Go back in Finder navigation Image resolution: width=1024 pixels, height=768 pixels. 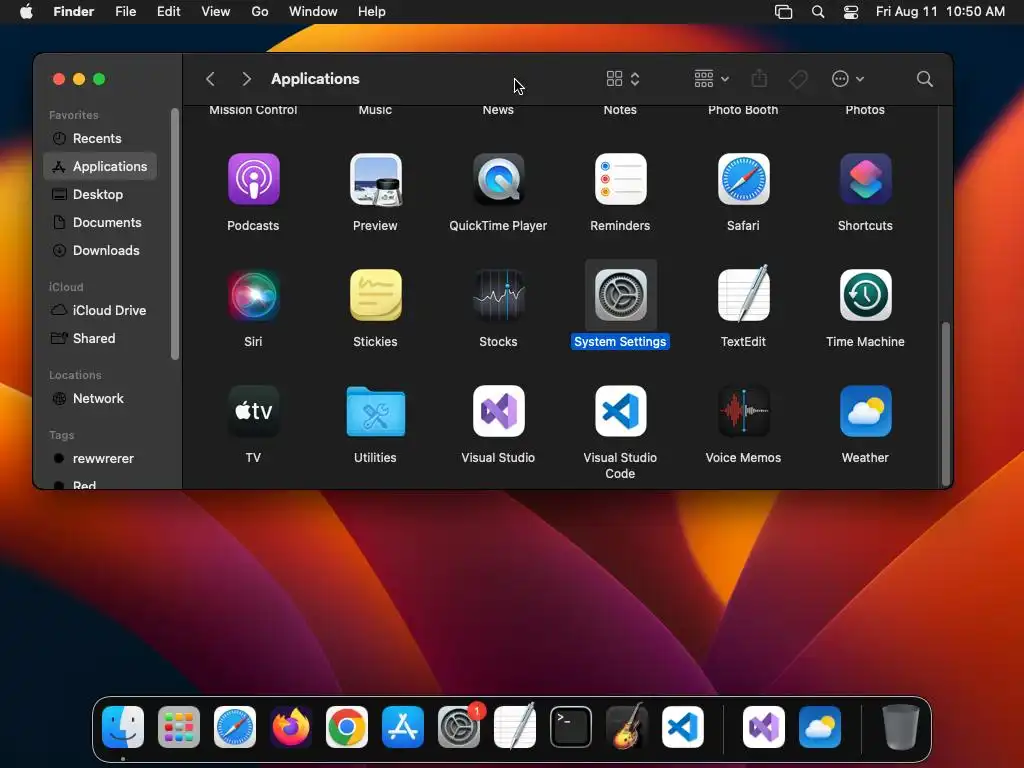pyautogui.click(x=210, y=79)
